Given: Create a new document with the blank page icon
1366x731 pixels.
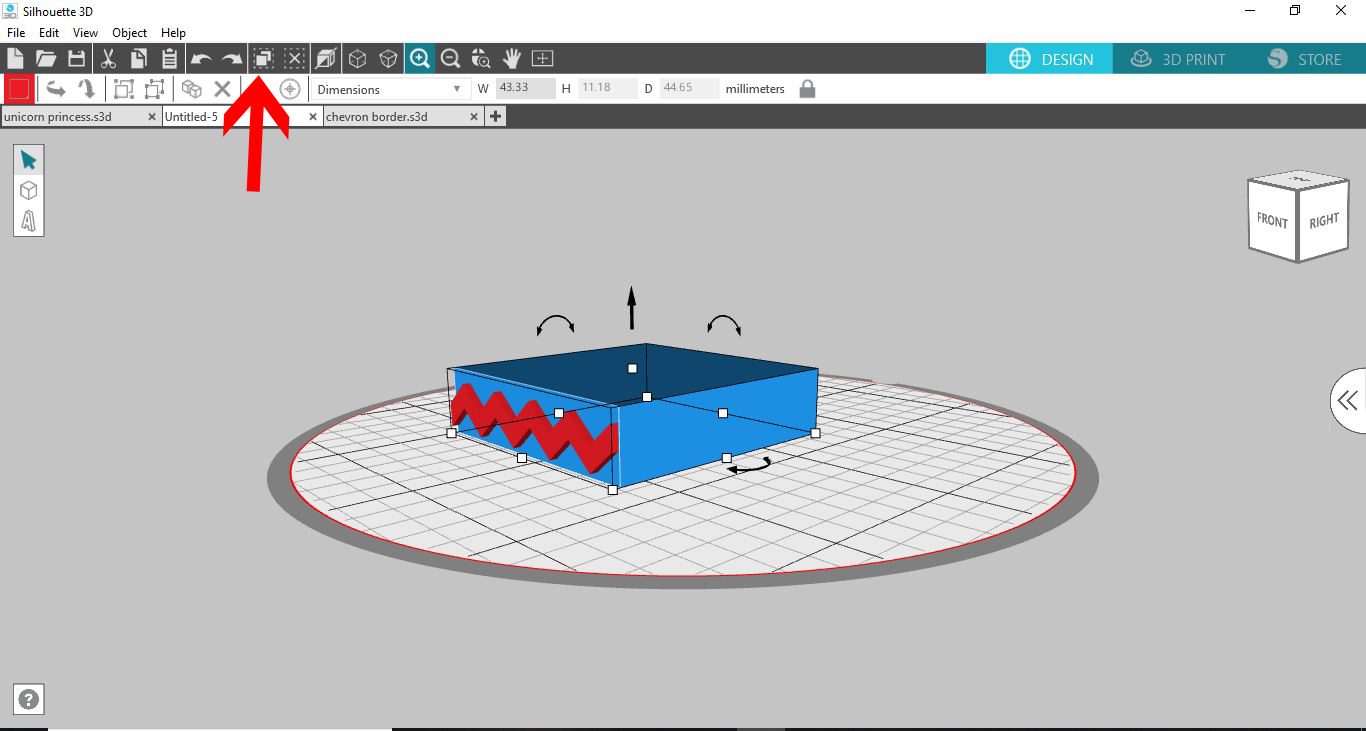Looking at the screenshot, I should [16, 59].
